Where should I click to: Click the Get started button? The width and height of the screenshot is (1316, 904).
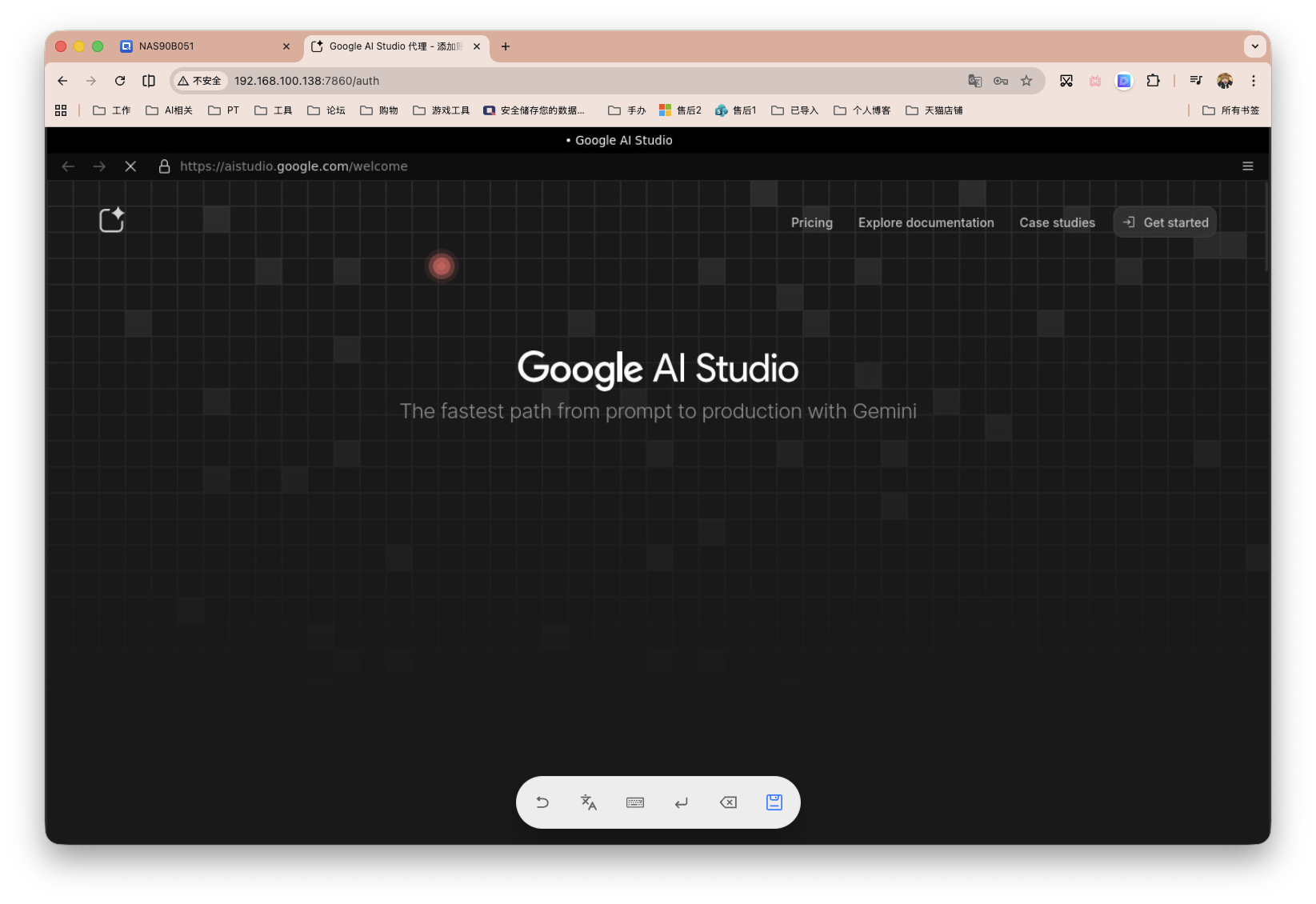pyautogui.click(x=1166, y=222)
